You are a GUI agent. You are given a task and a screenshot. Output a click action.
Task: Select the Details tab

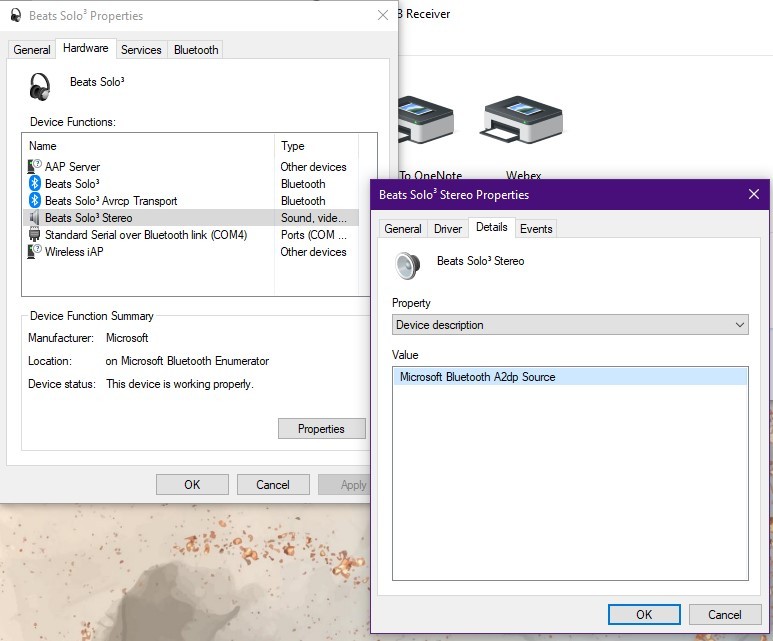click(492, 227)
